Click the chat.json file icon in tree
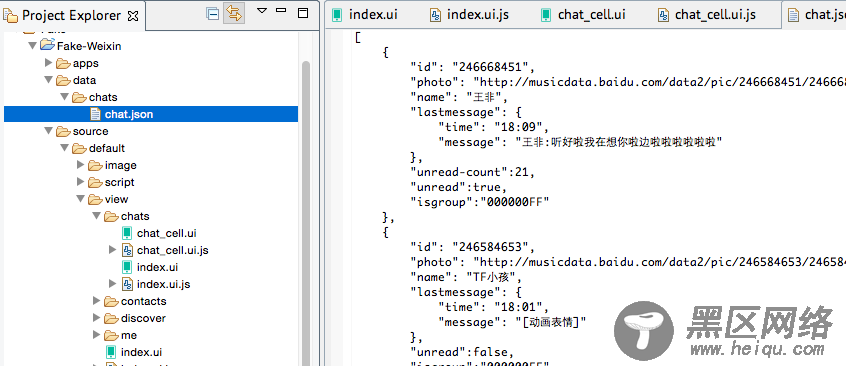 pos(95,114)
